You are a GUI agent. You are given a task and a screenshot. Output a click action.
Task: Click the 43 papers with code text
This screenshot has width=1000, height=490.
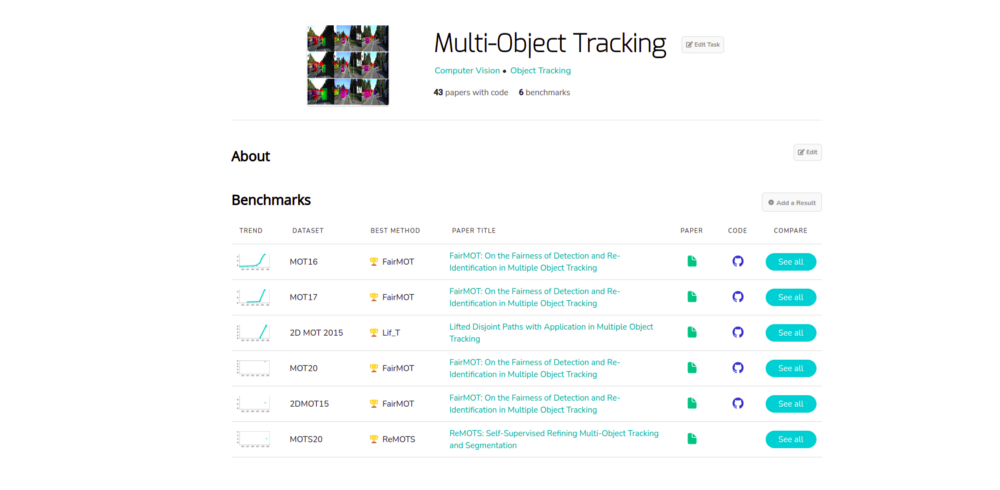[x=471, y=93]
